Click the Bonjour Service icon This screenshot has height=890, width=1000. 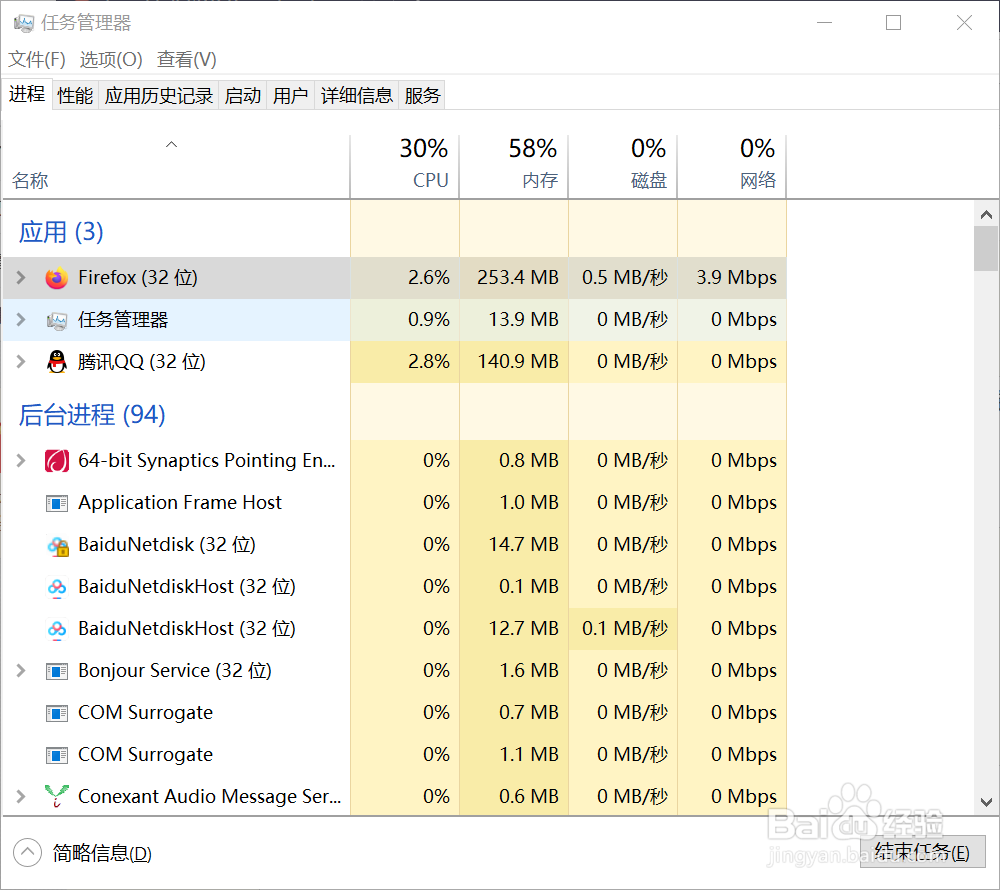coord(57,671)
